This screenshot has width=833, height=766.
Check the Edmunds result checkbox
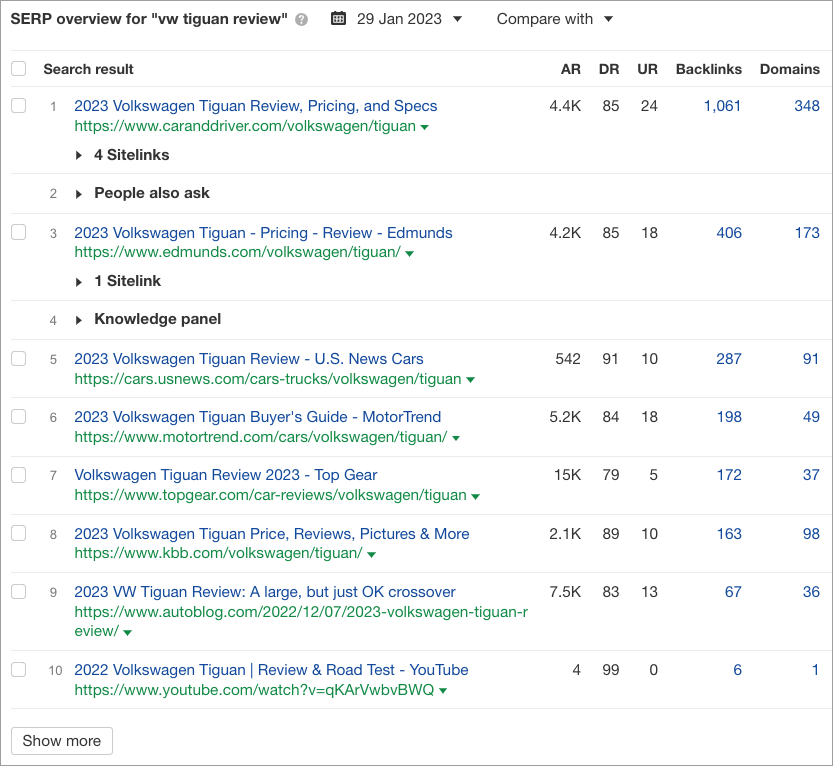19,232
